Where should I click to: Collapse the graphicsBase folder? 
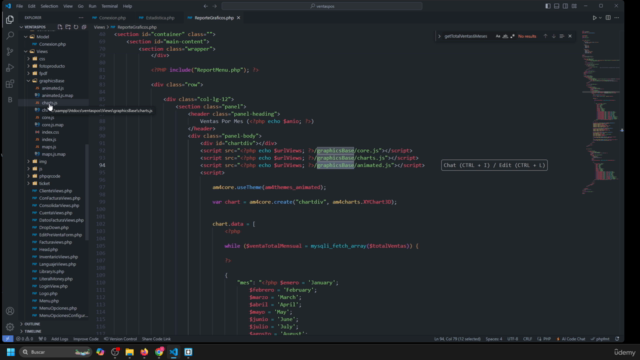[51, 81]
